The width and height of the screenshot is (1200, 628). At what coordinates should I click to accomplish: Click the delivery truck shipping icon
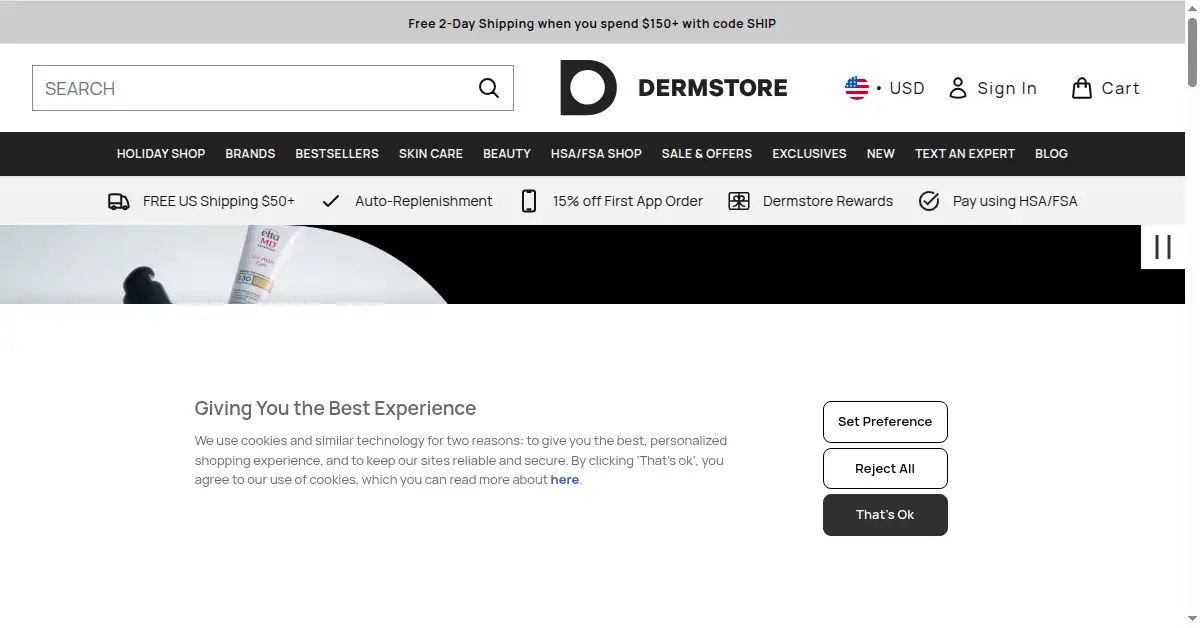119,201
